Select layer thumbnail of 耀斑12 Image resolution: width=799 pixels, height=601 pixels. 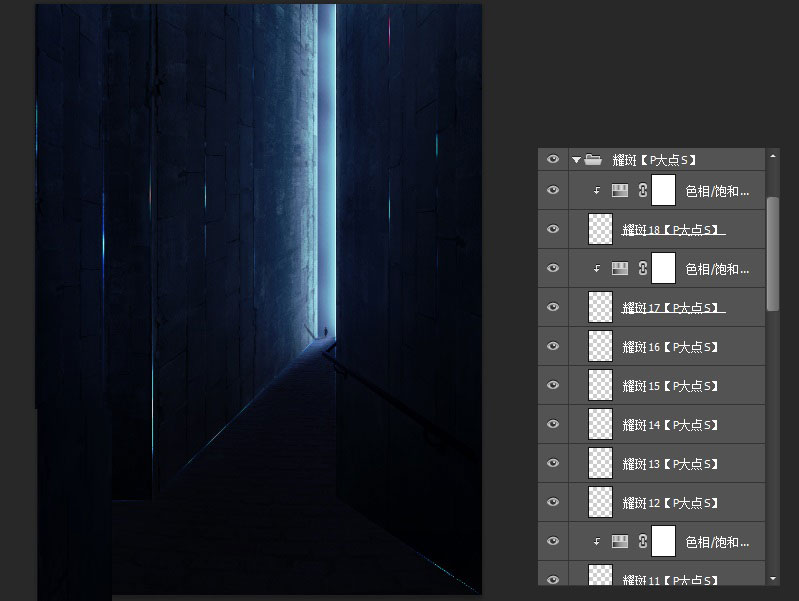600,502
